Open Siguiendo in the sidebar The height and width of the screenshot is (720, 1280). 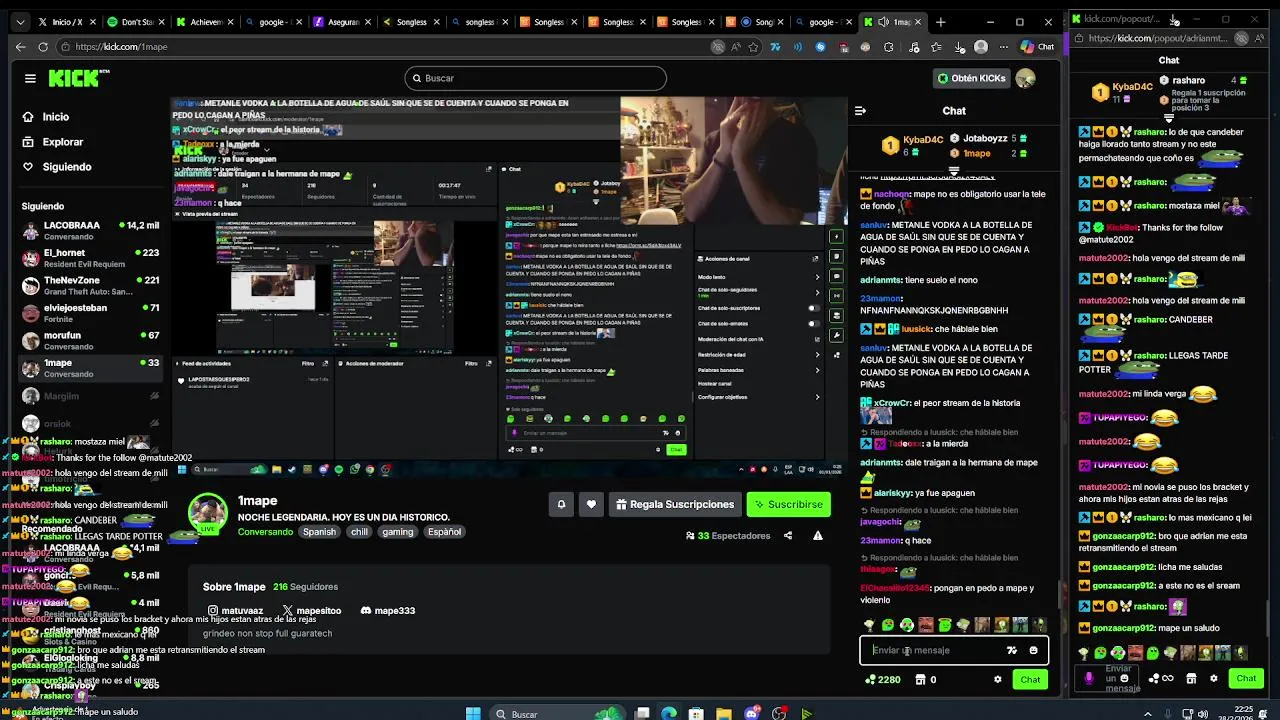(x=66, y=167)
